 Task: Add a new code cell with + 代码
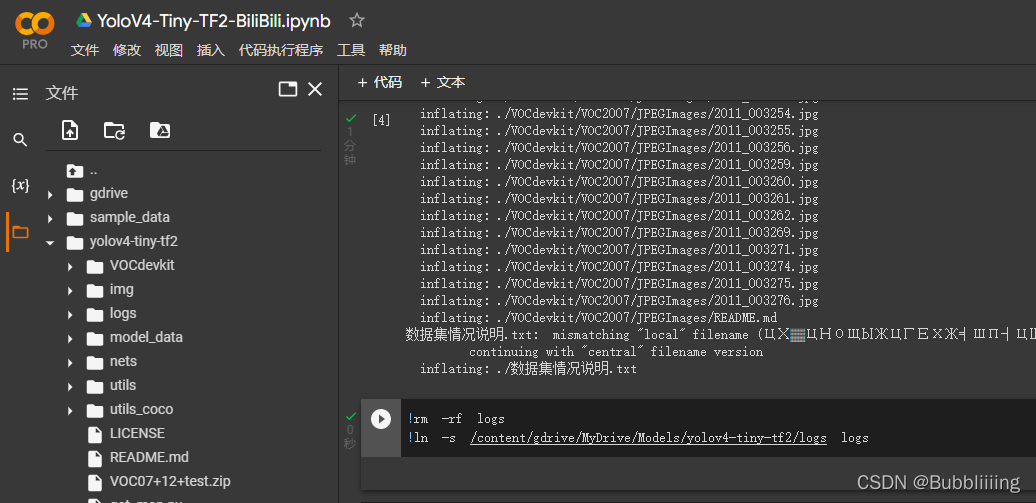pos(379,82)
